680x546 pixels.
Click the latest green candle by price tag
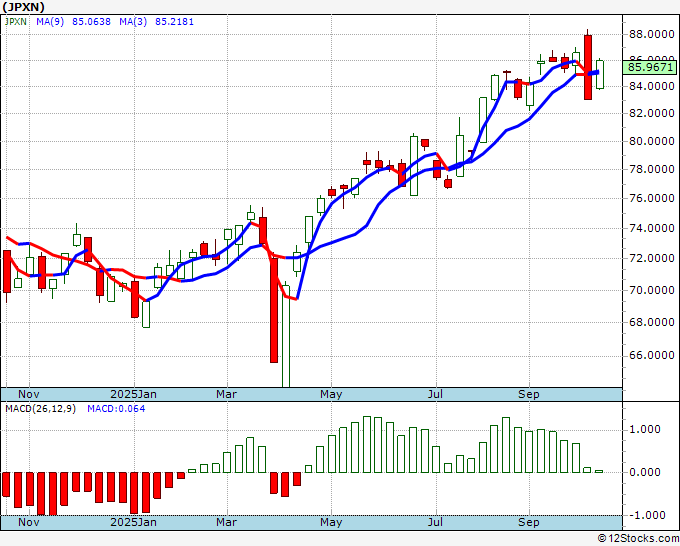[x=600, y=74]
